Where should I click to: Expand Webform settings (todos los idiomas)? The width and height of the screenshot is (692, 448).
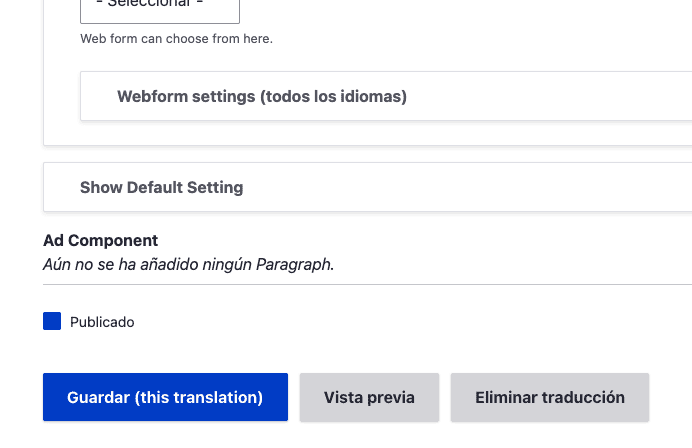tap(261, 97)
